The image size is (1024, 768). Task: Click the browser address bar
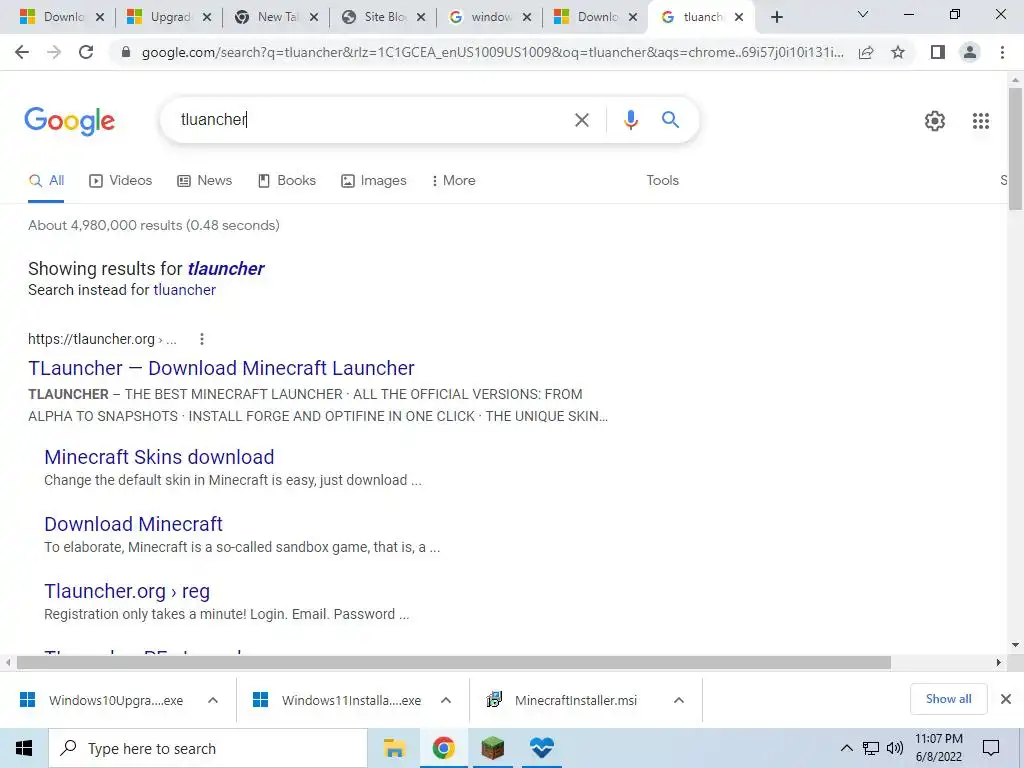pyautogui.click(x=492, y=52)
